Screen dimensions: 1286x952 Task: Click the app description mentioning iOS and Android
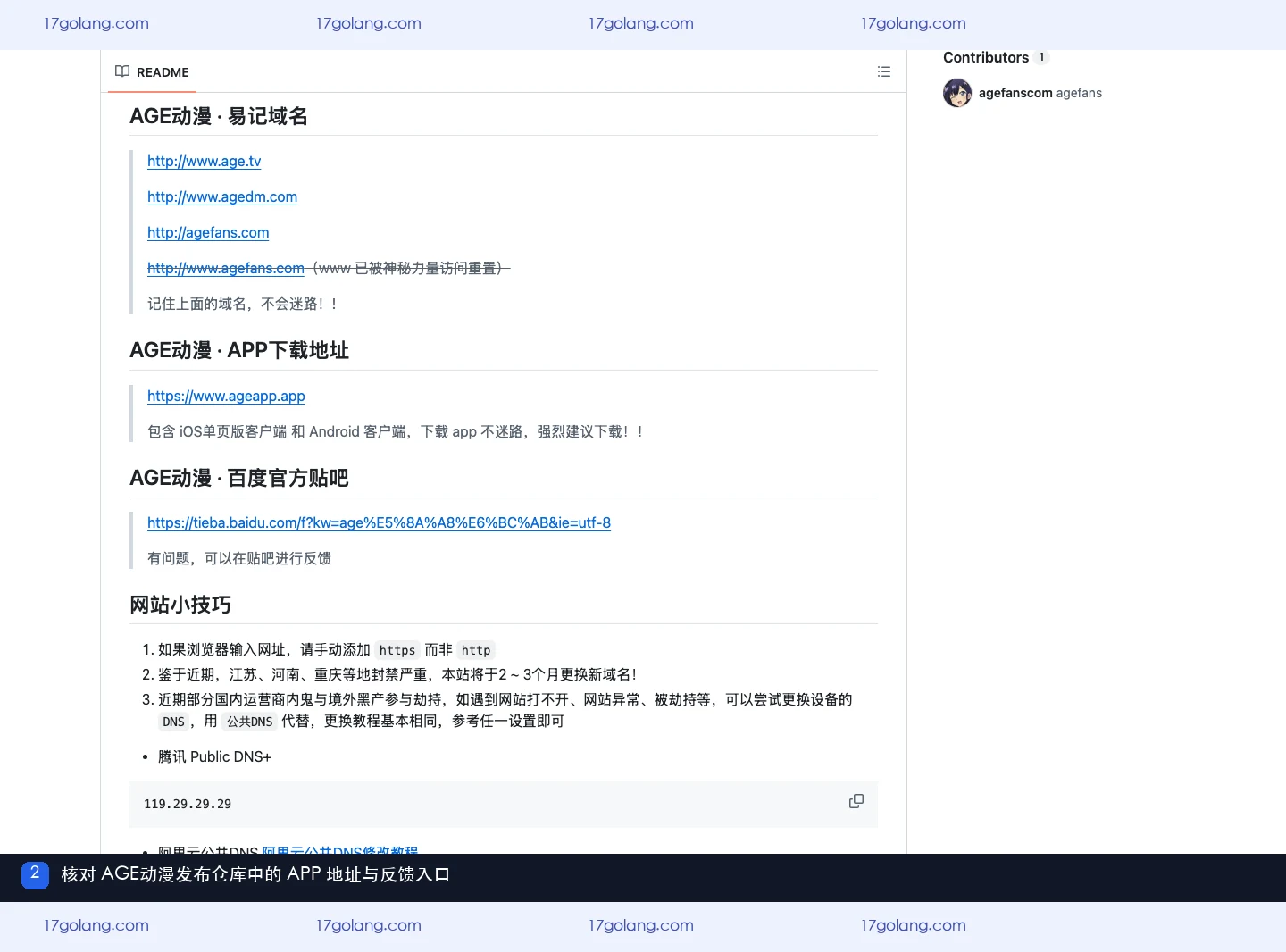[x=396, y=431]
